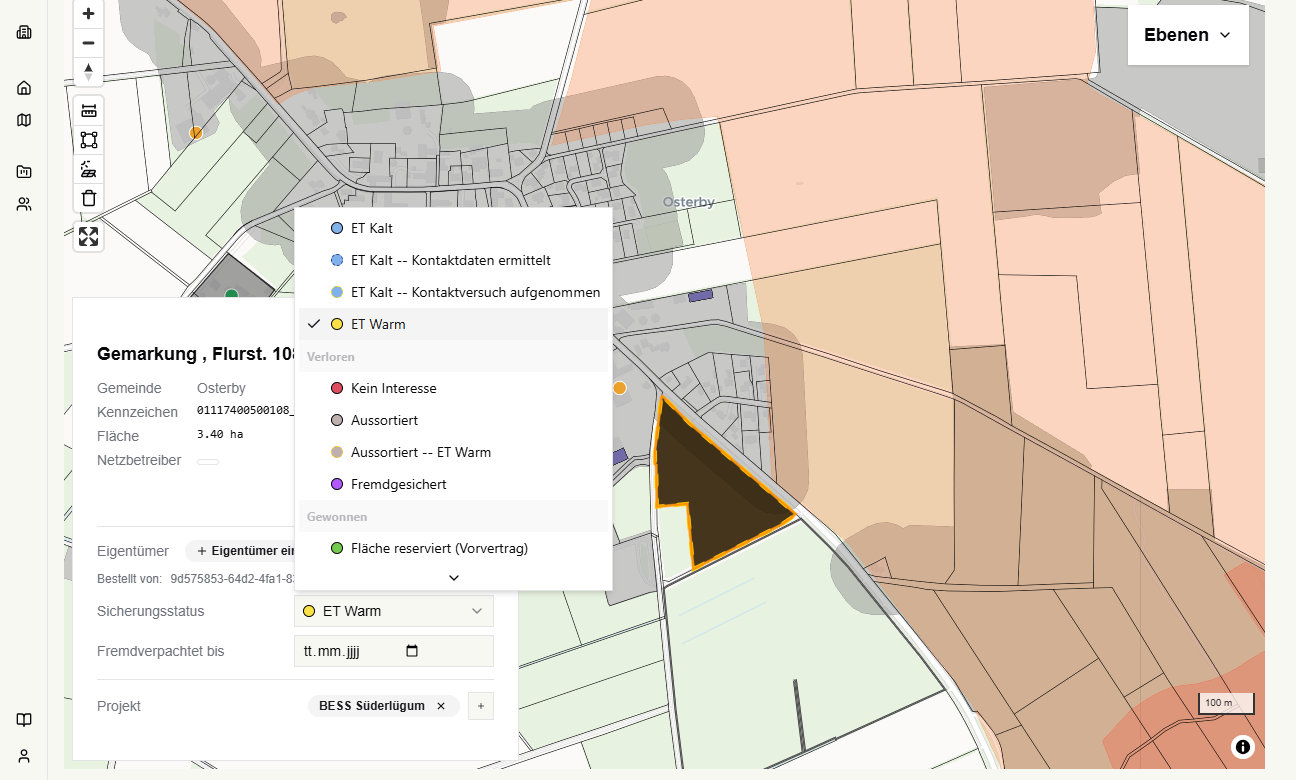This screenshot has height=780, width=1296.
Task: Open calendar picker in Fremdverpachtet field
Action: 412,651
